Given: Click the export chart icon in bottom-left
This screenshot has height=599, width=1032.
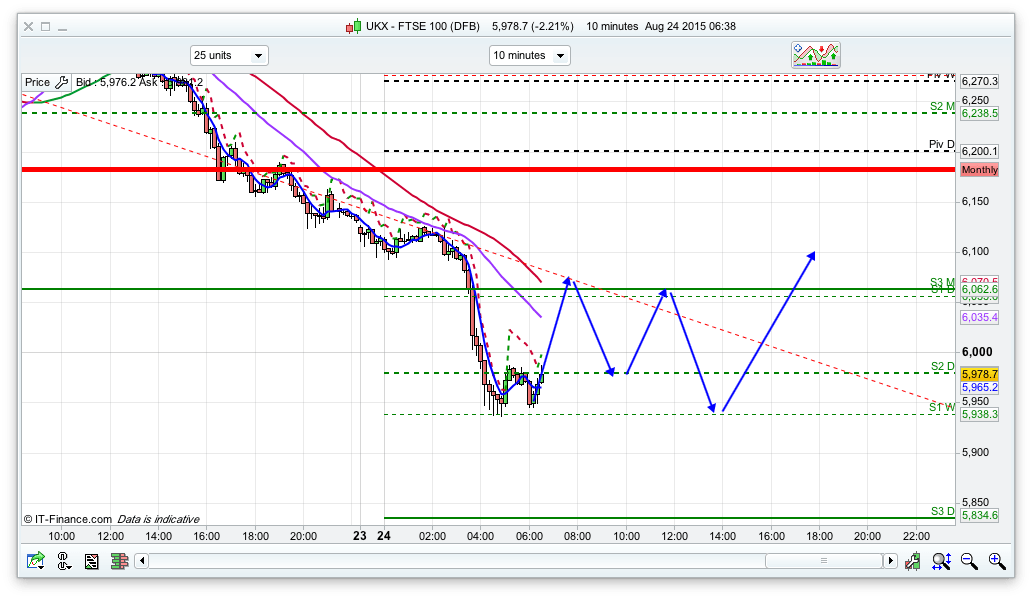Looking at the screenshot, I should point(36,562).
